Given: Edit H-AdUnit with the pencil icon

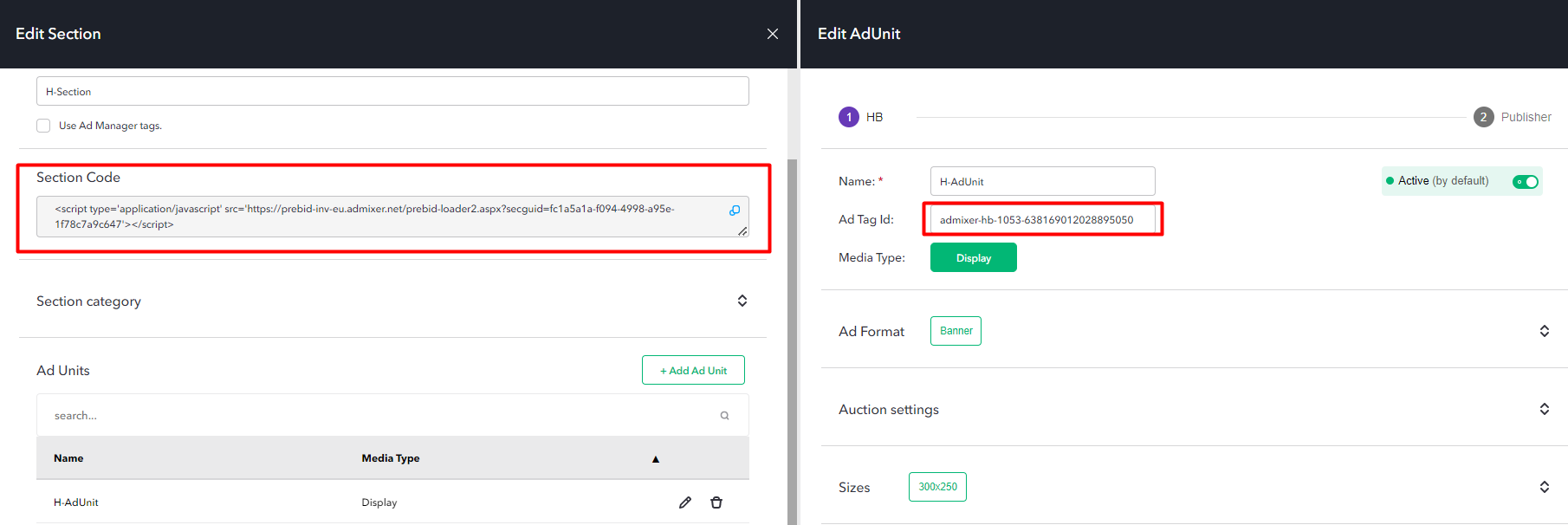Looking at the screenshot, I should [685, 502].
